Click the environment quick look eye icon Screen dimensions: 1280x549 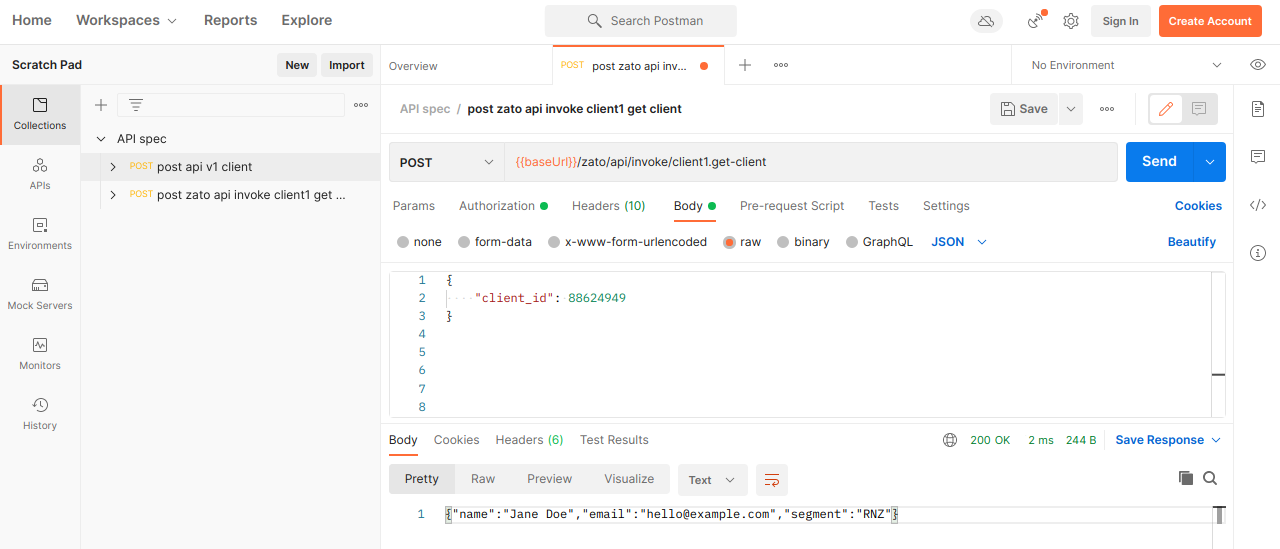click(1258, 65)
